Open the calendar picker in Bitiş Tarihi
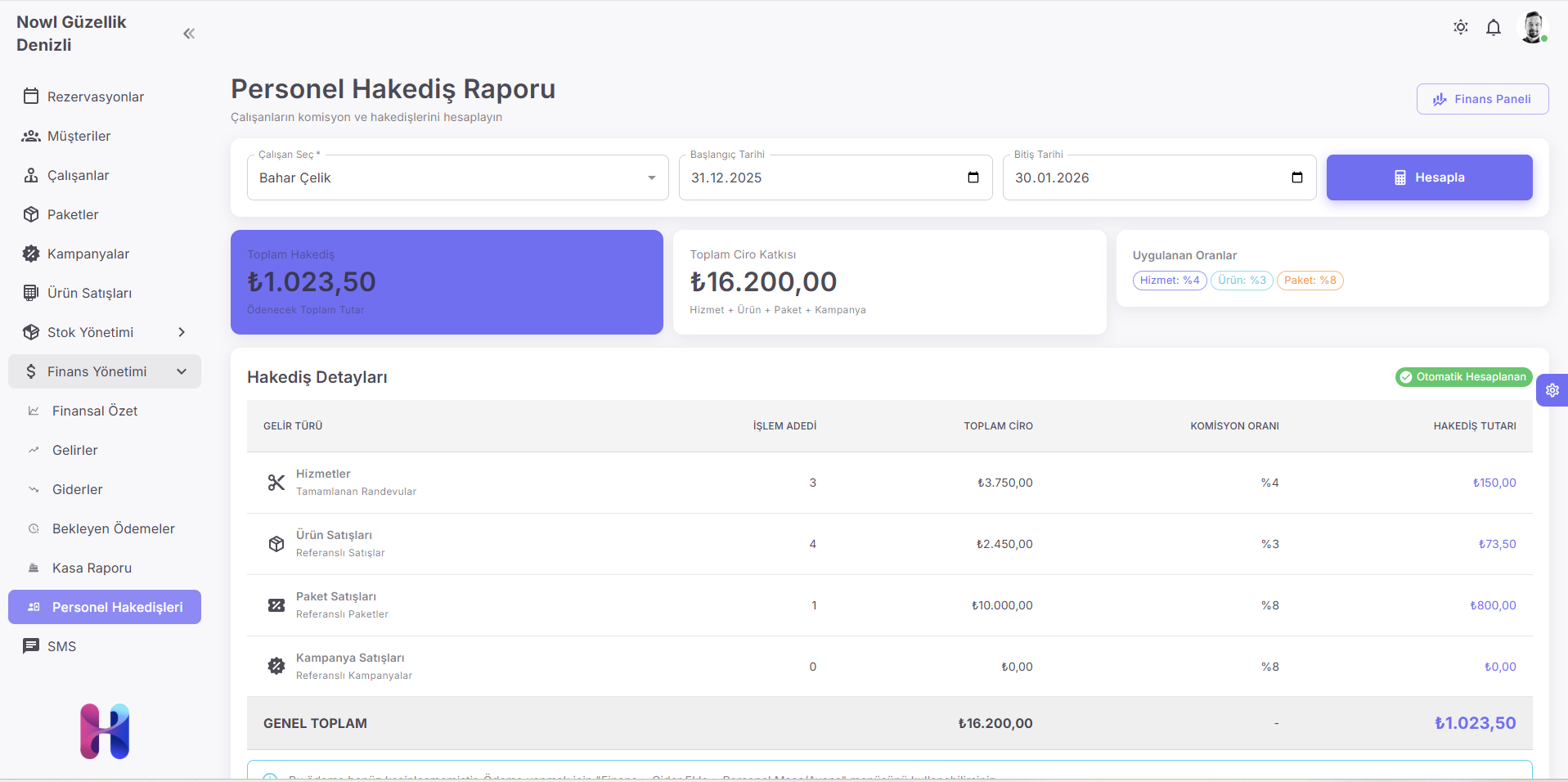 [1296, 178]
